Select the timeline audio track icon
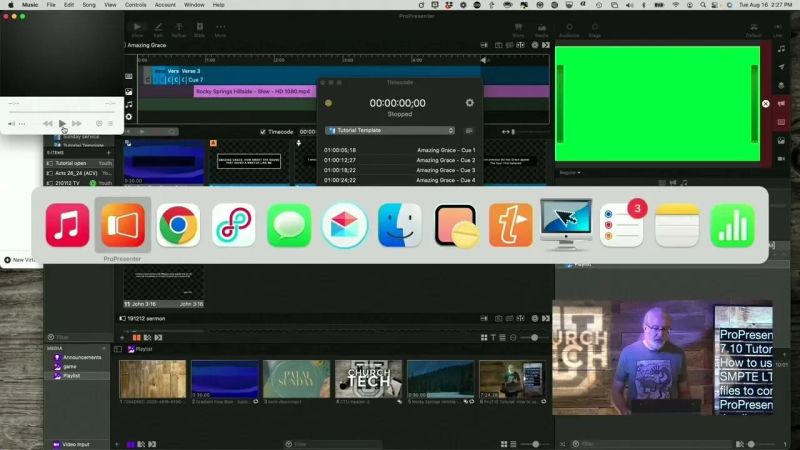Image resolution: width=800 pixels, height=450 pixels. (x=129, y=105)
